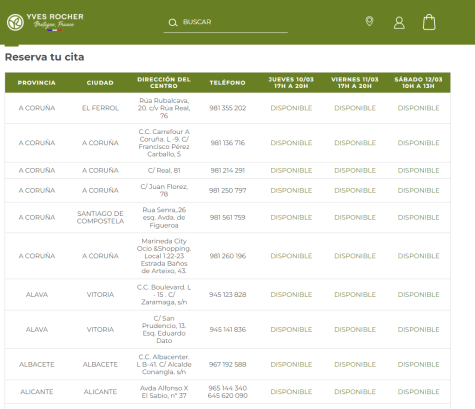
Task: Choose Saturday DISPONIBLE for C/ San Prudencio
Action: pyautogui.click(x=418, y=329)
